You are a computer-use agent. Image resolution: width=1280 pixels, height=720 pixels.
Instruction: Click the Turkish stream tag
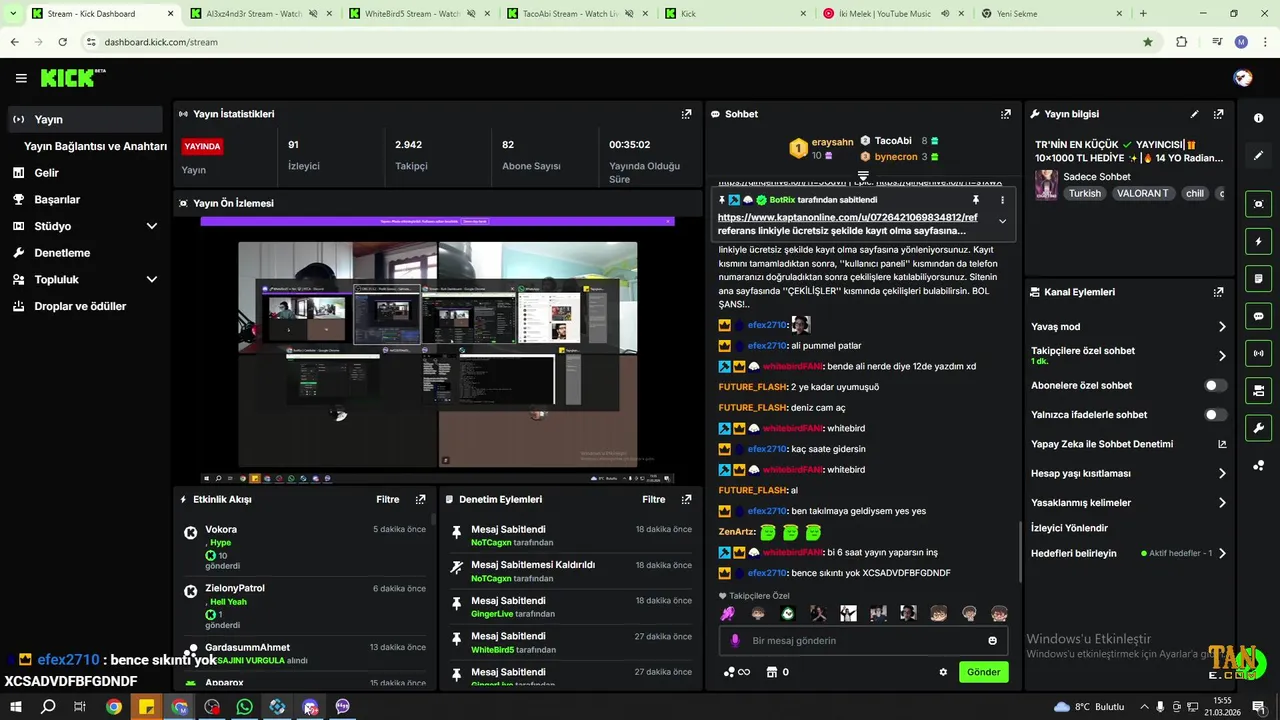(1084, 194)
